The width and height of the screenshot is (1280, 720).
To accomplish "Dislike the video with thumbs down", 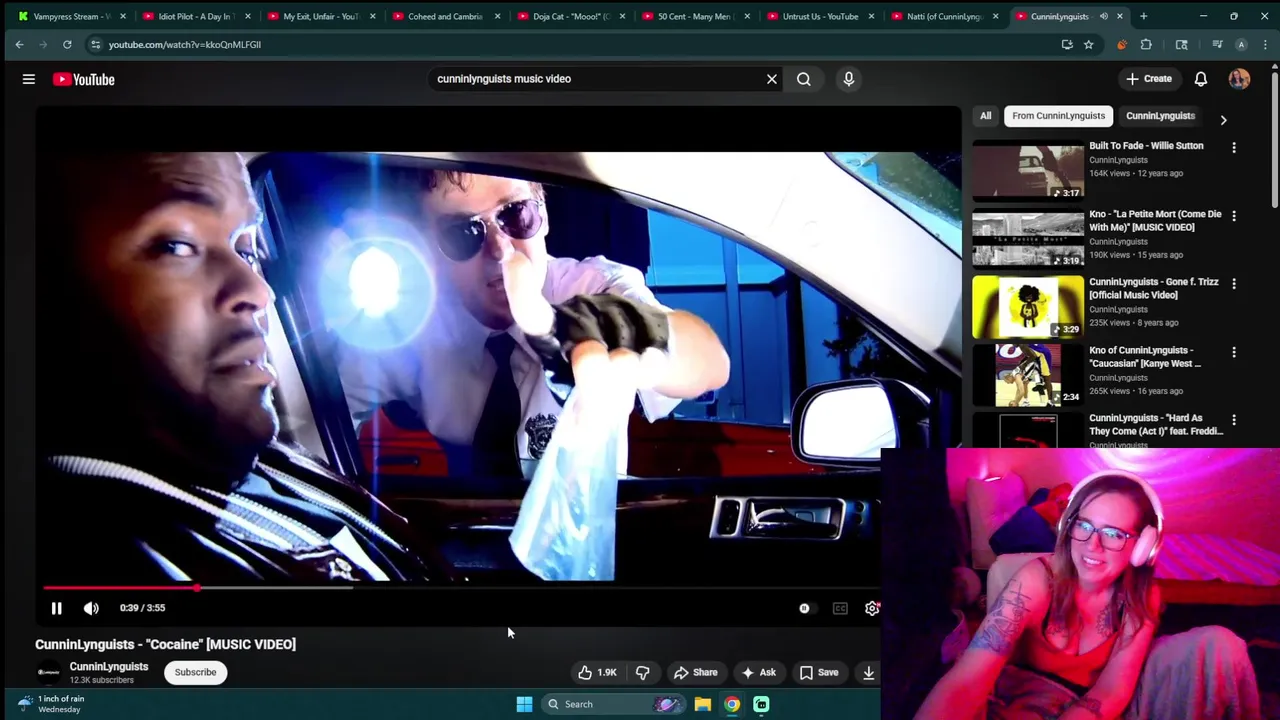I will click(643, 672).
